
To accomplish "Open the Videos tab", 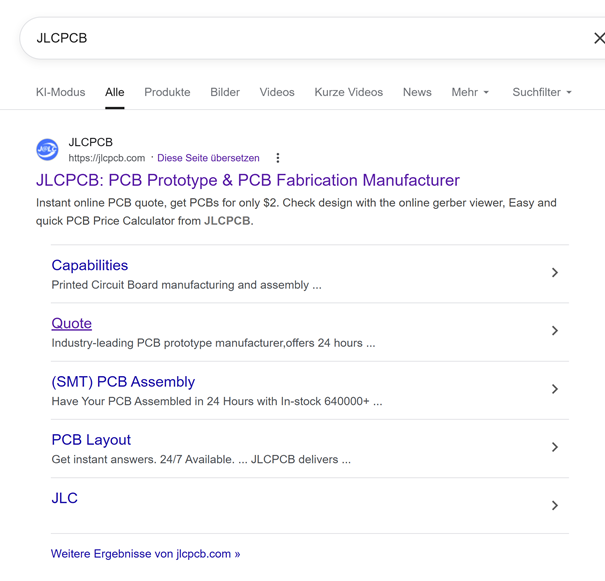I will (277, 92).
